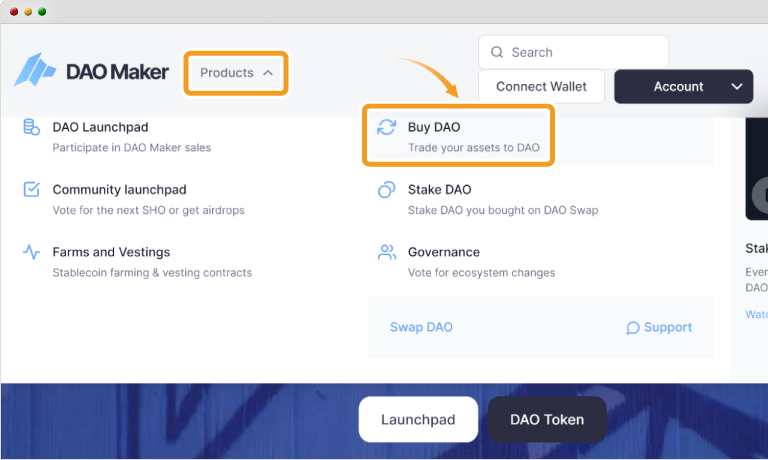The image size is (768, 460).
Task: Follow the Swap DAO link
Action: pos(421,327)
